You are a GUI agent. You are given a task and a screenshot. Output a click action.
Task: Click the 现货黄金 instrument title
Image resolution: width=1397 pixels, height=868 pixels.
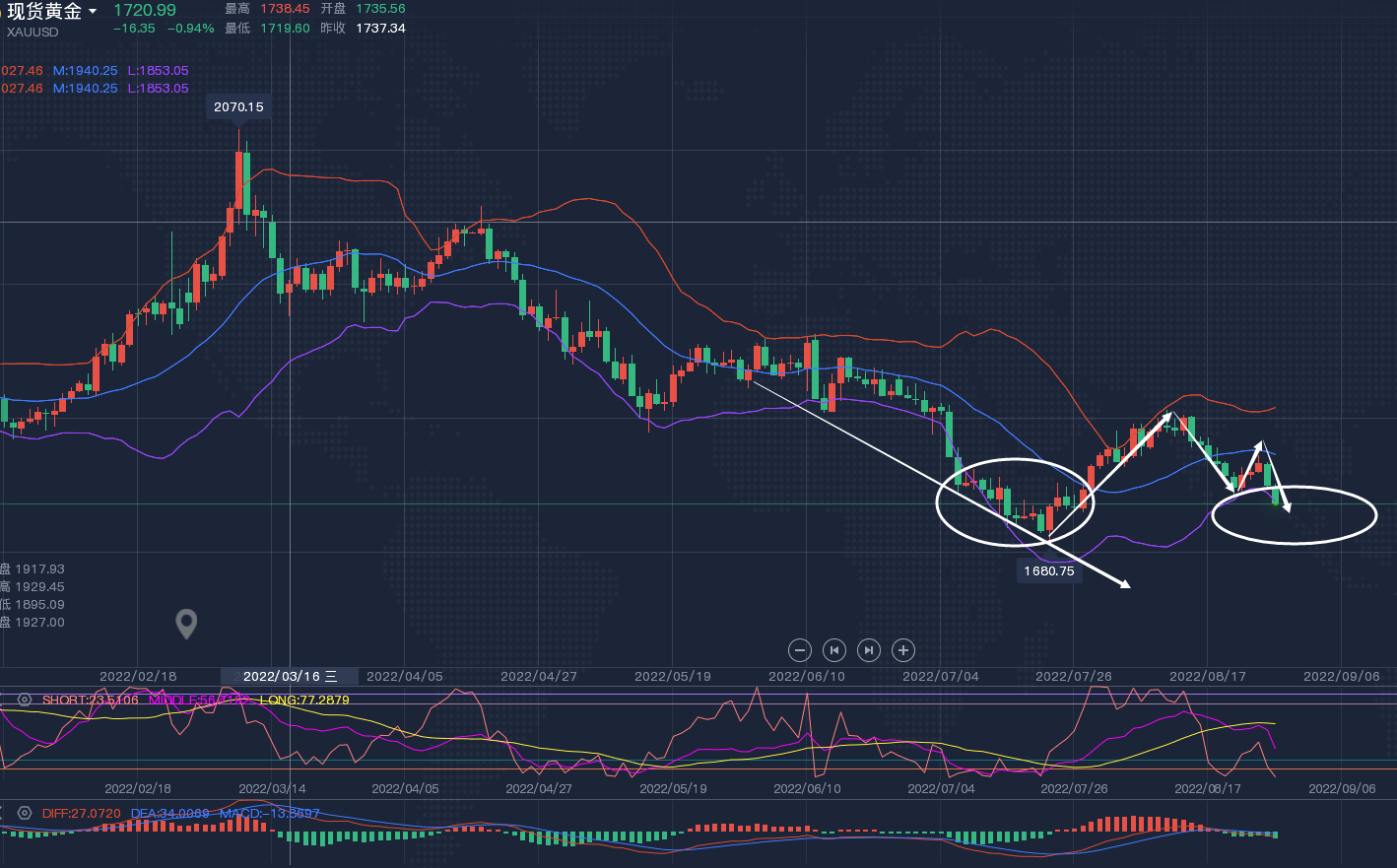(44, 12)
